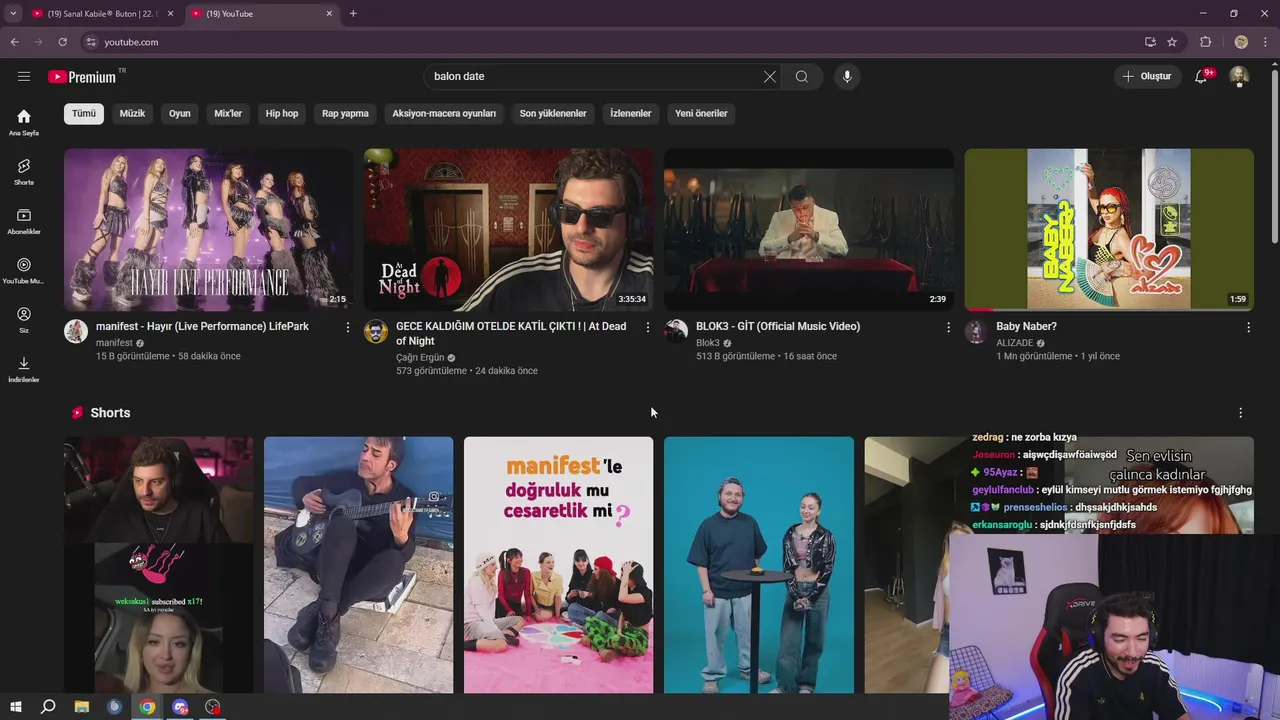1280x720 pixels.
Task: Open Chrome three-dot menu
Action: 1266,42
